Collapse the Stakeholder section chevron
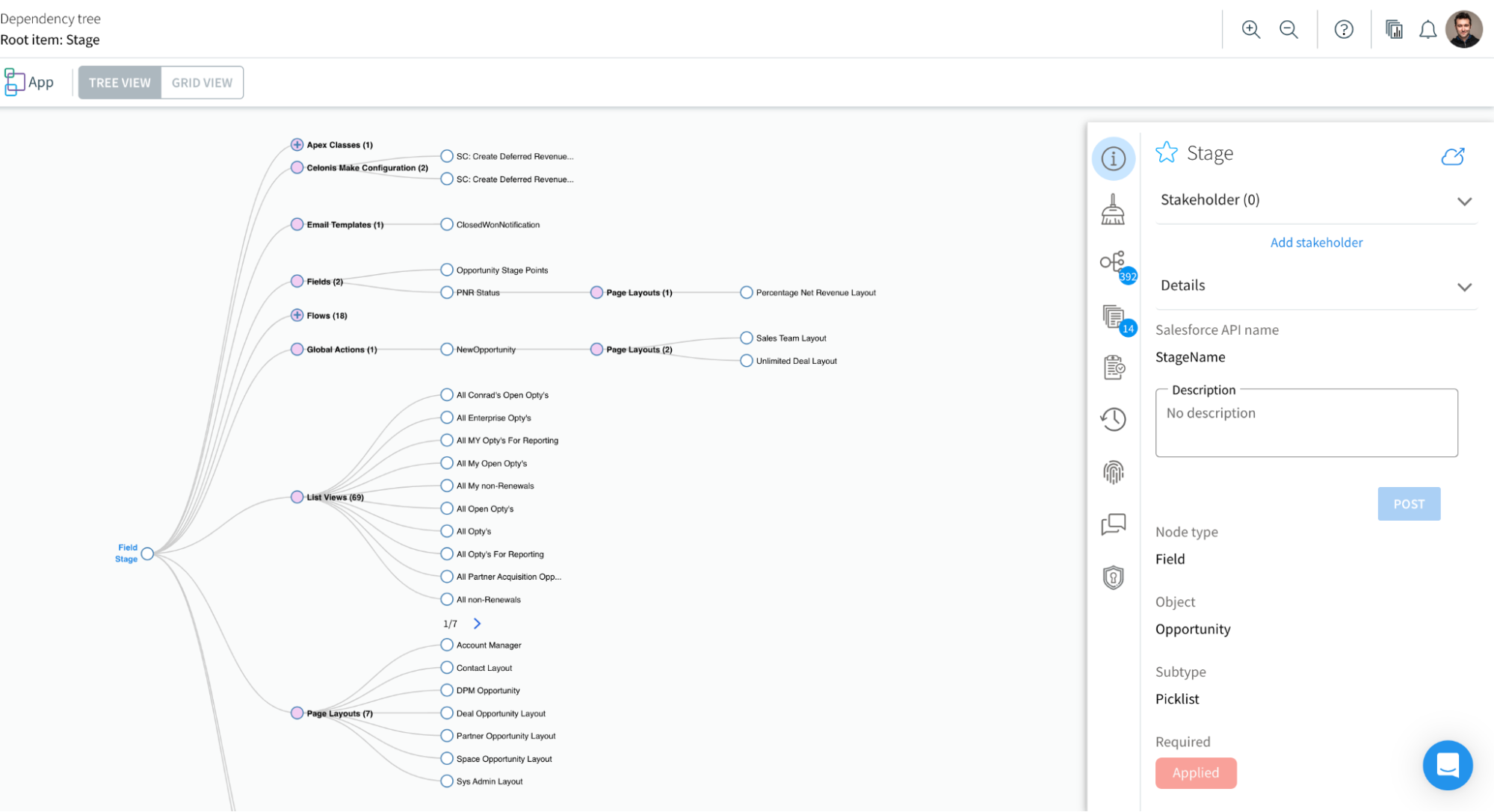Screen dimensions: 1494x812 [1464, 202]
